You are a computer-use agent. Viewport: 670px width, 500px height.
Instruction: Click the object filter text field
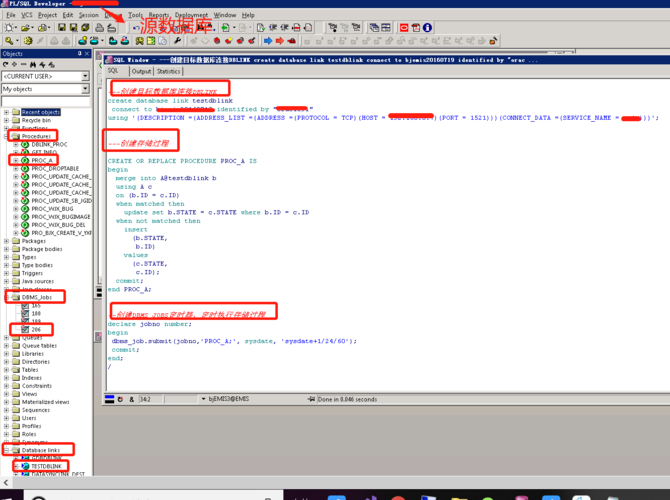[46, 102]
